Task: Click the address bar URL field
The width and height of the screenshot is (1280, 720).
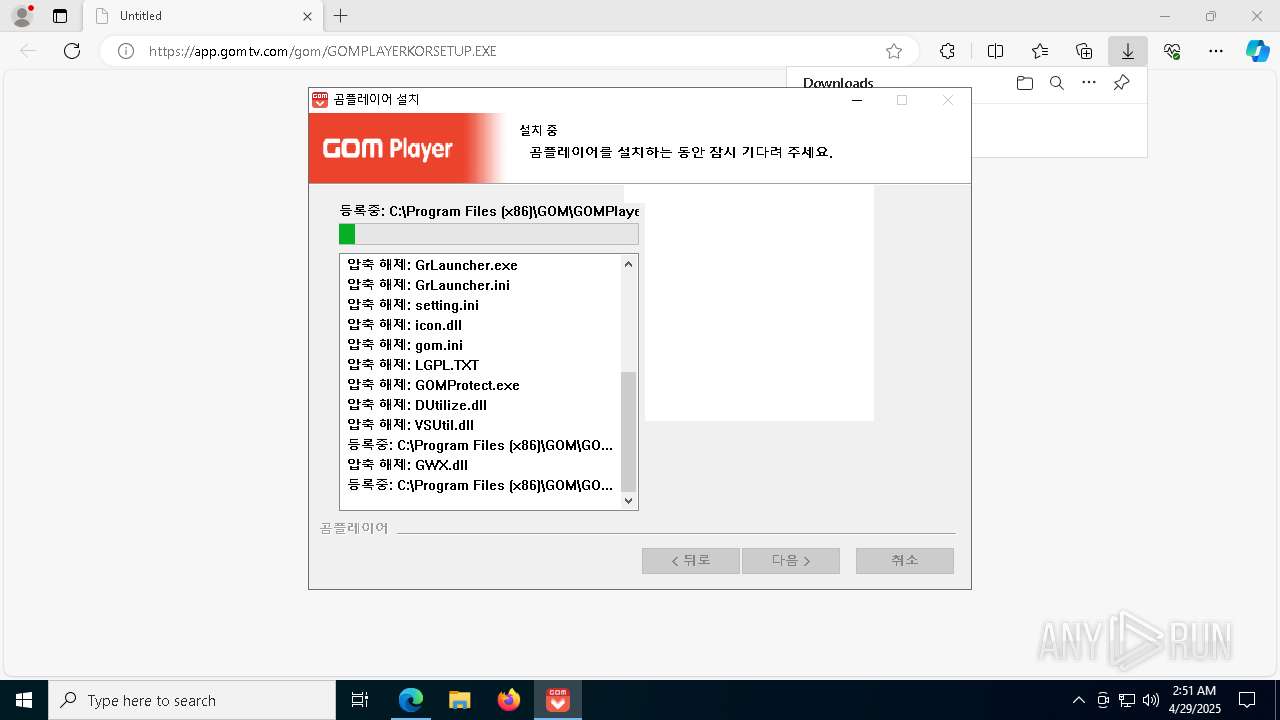Action: pyautogui.click(x=510, y=51)
